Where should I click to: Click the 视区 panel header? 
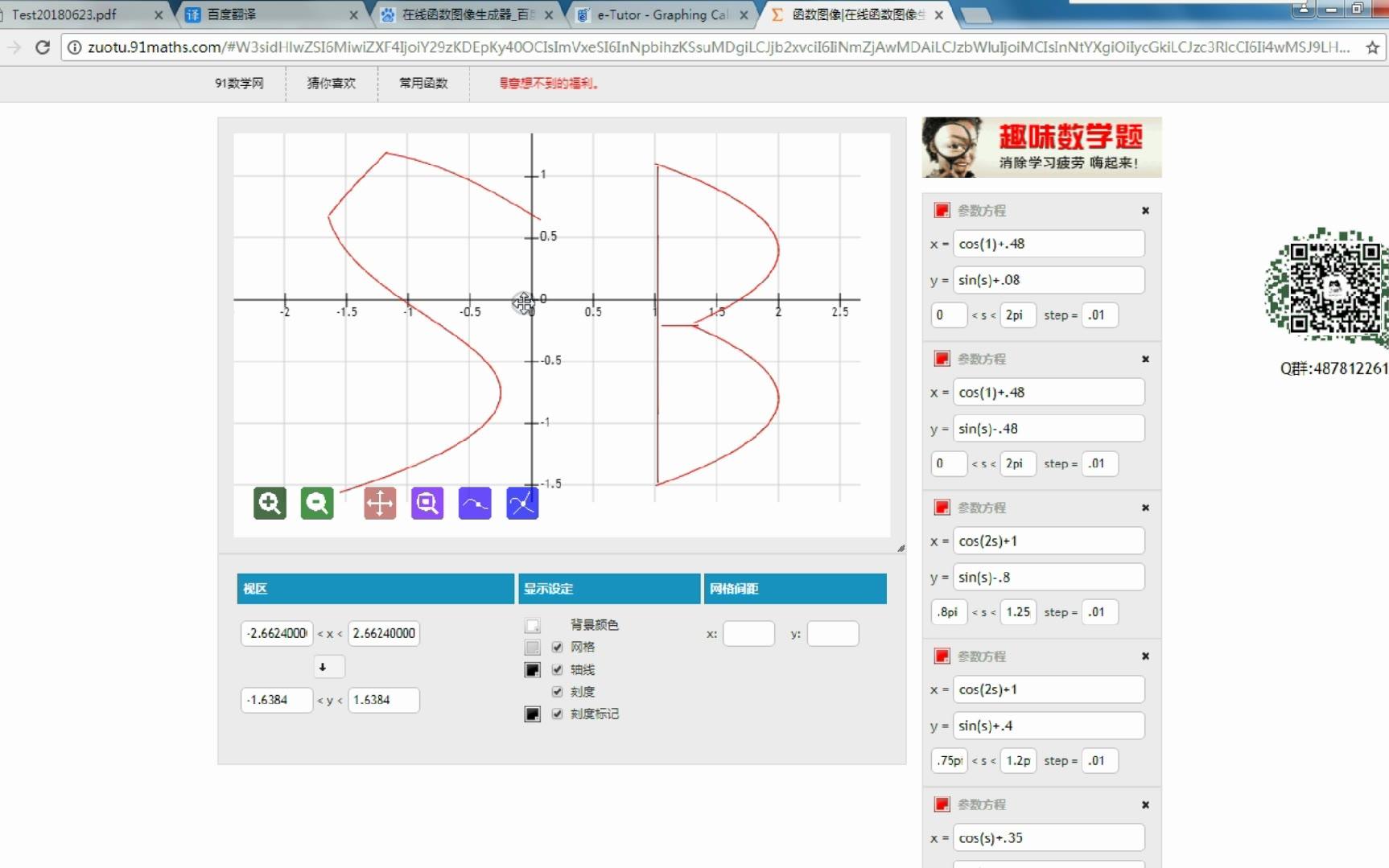[375, 589]
